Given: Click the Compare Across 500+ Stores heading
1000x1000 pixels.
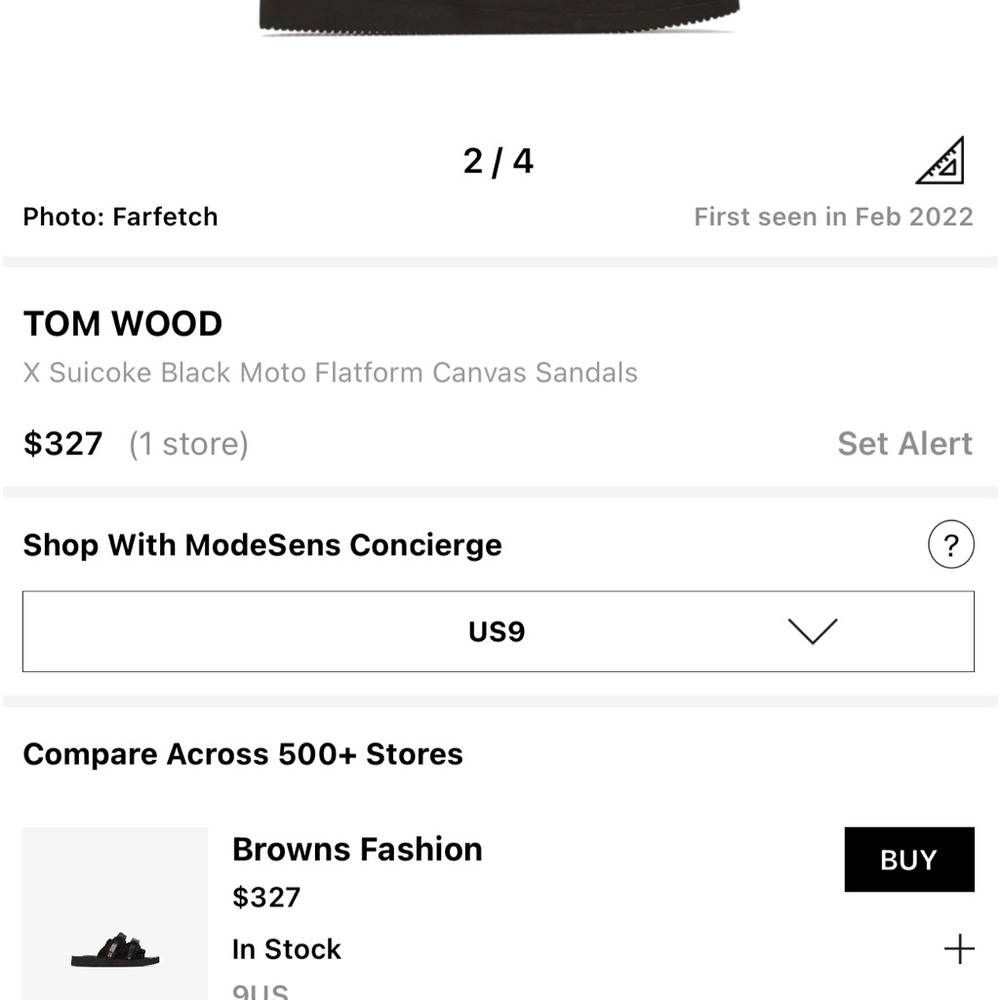Looking at the screenshot, I should 243,754.
